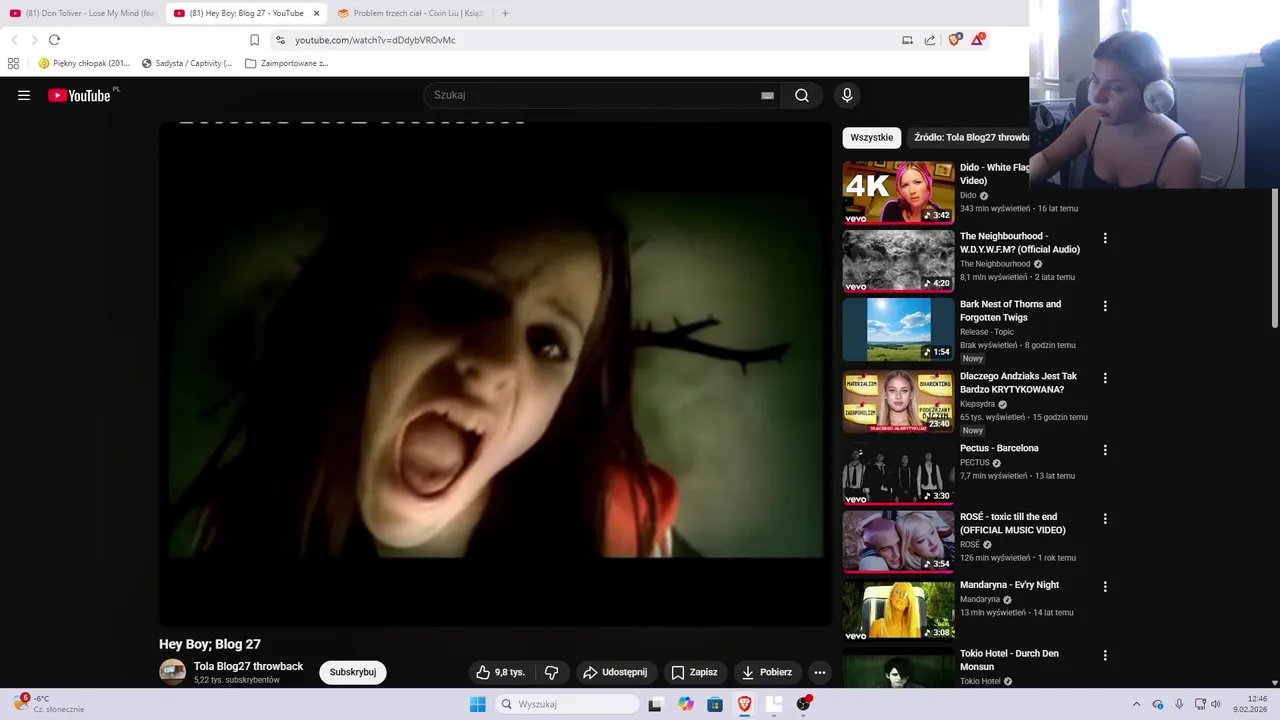Open the bookmarks apps grid icon
Screen dimensions: 1280x720
tap(13, 63)
